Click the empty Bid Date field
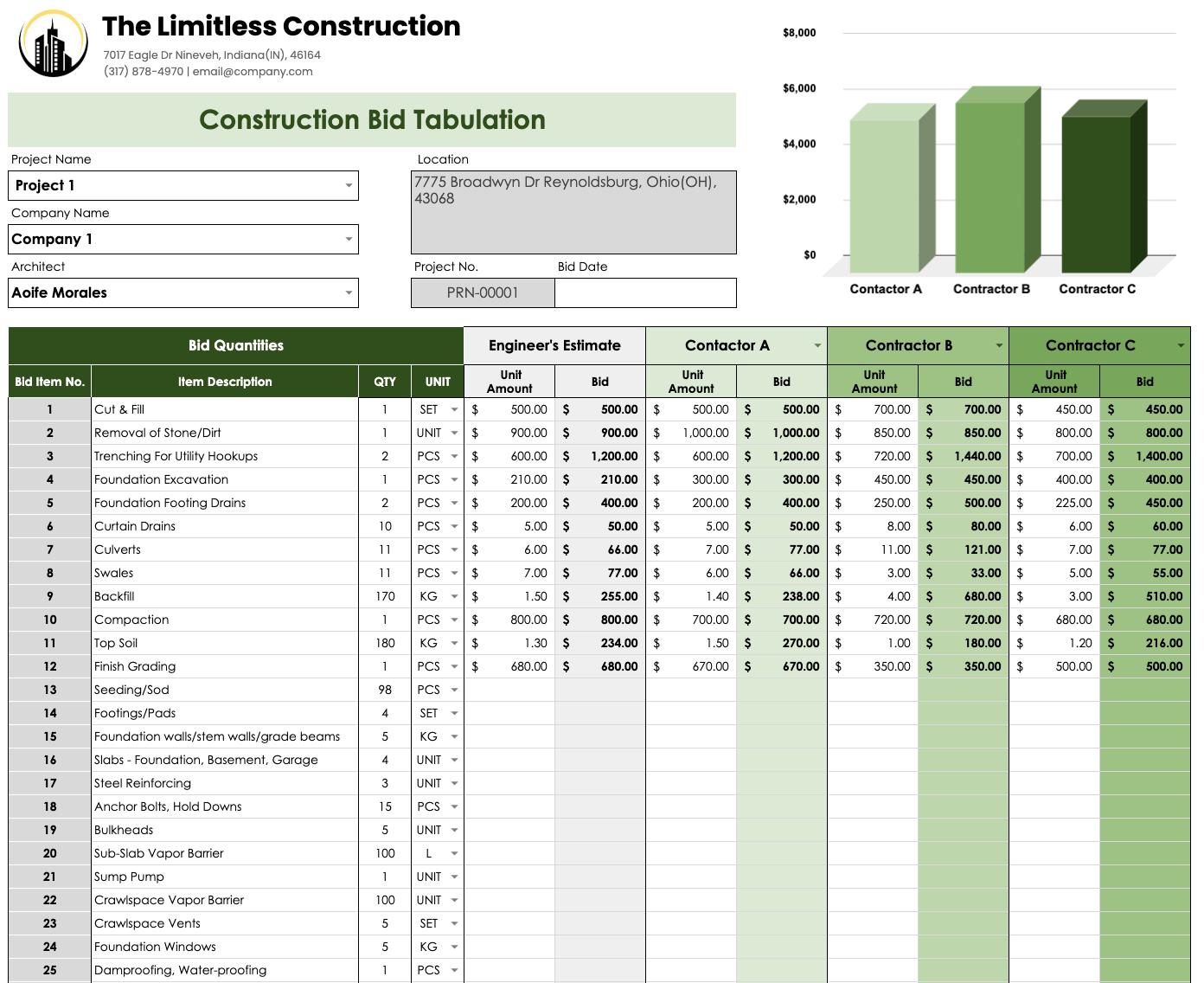Image resolution: width=1204 pixels, height=983 pixels. click(645, 292)
